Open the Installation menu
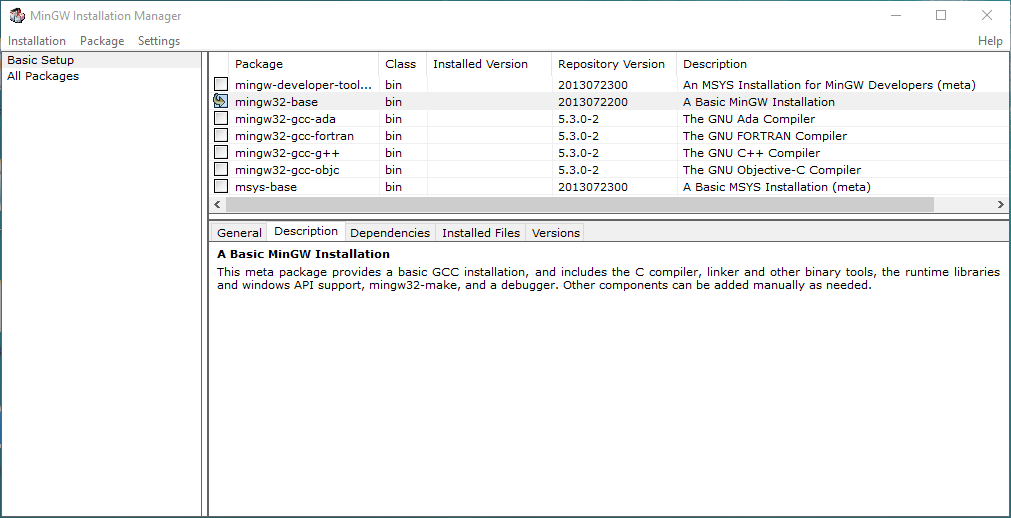The image size is (1011, 518). pyautogui.click(x=37, y=41)
